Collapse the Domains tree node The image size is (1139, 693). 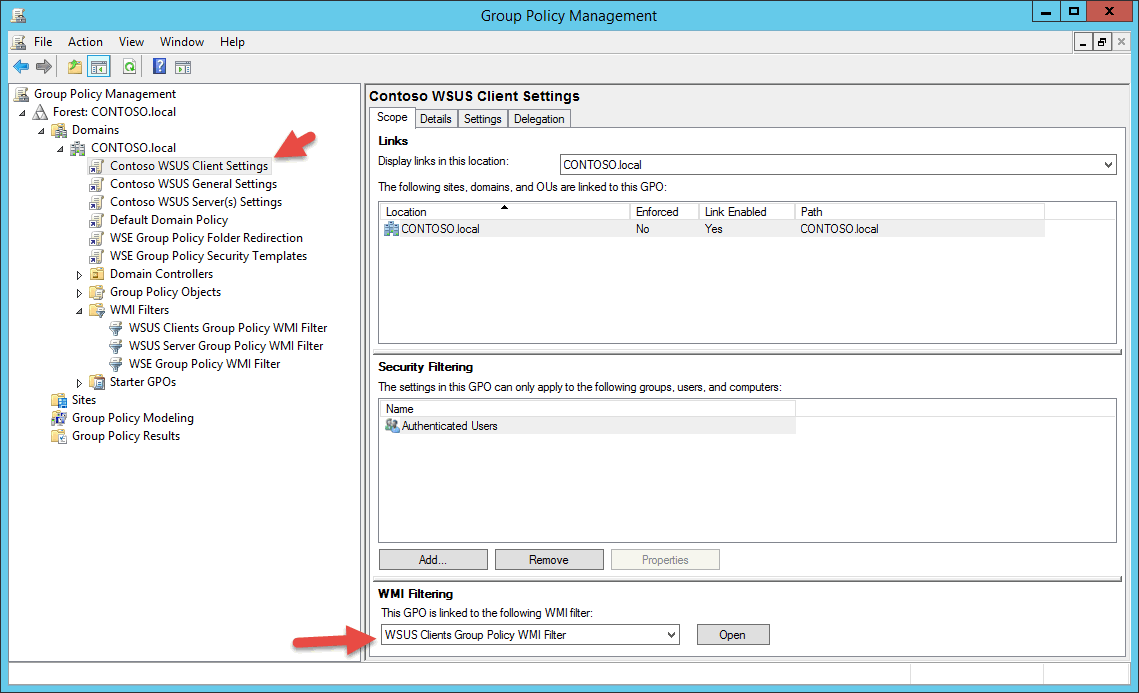click(x=41, y=131)
